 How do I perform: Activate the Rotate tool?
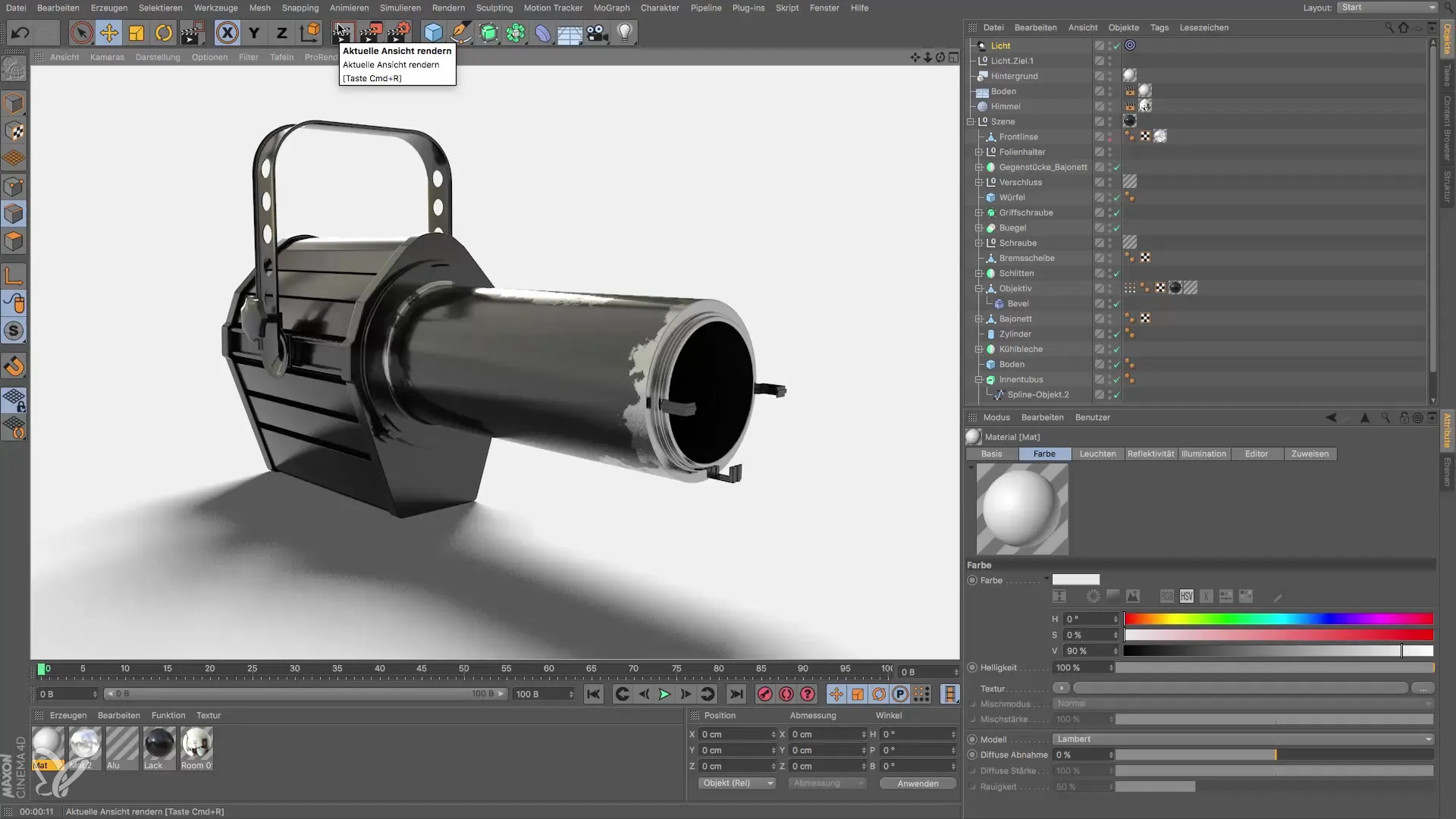[x=164, y=33]
